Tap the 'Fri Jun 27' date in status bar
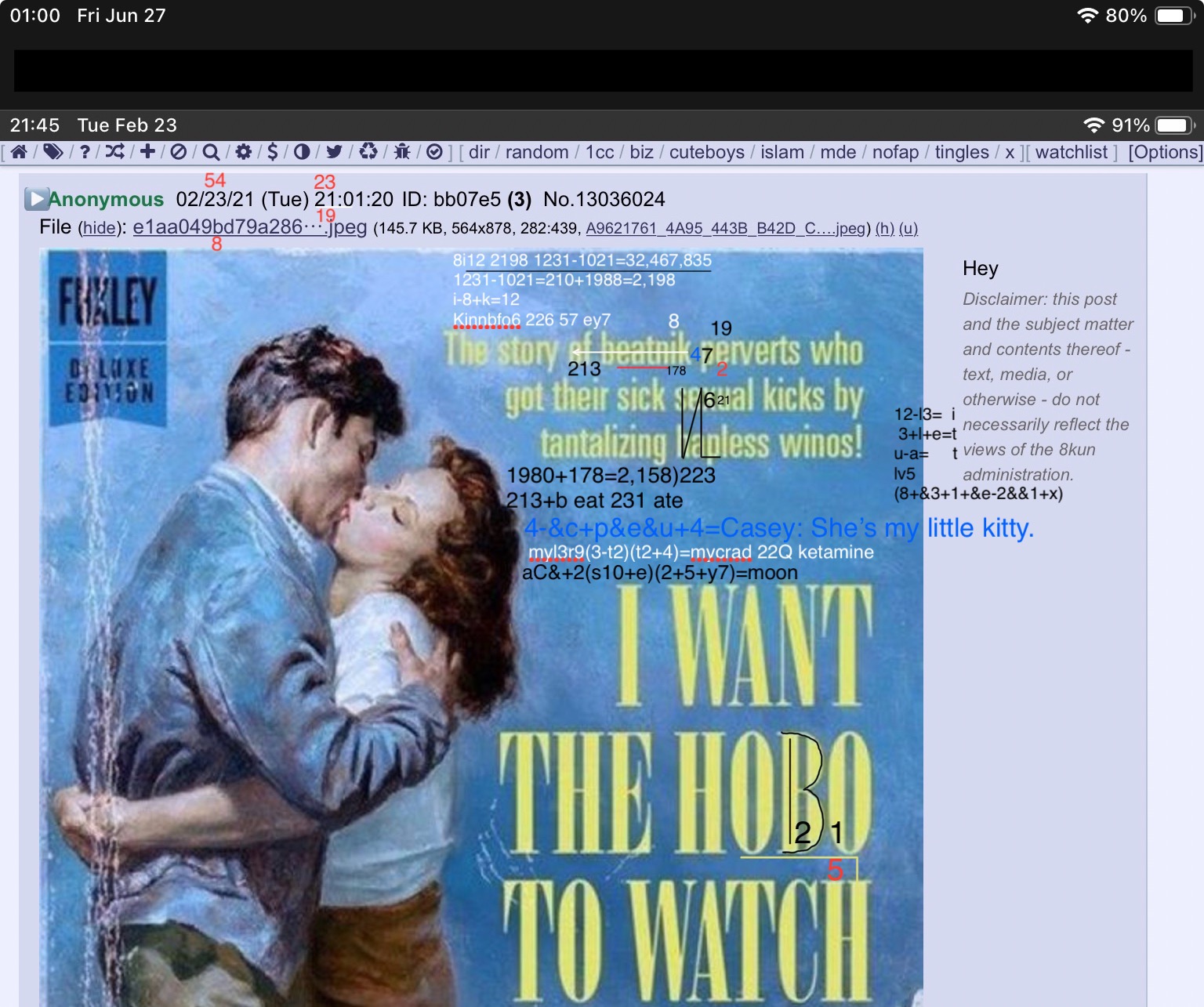 click(x=121, y=16)
